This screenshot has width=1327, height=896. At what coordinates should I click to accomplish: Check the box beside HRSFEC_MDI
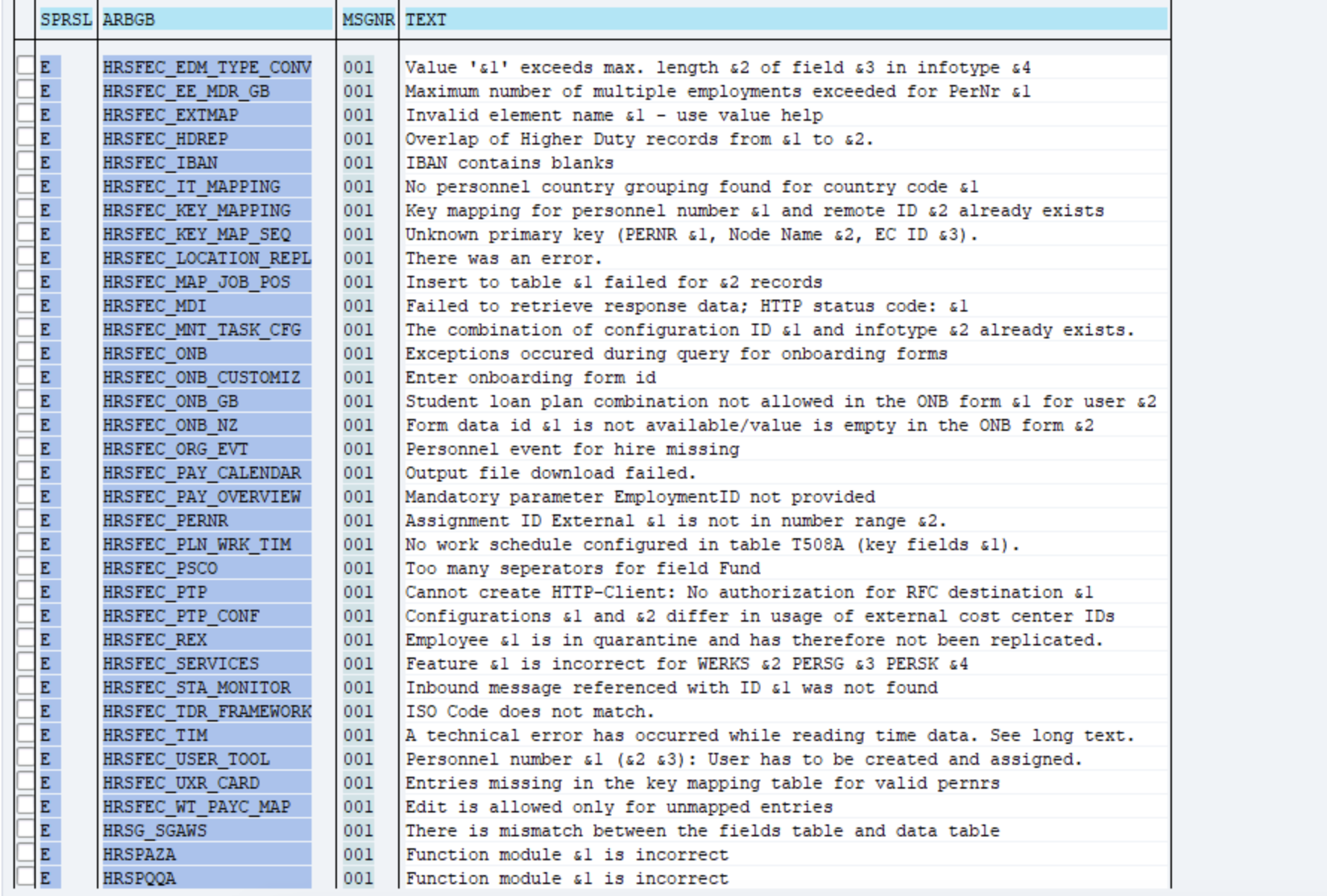25,305
